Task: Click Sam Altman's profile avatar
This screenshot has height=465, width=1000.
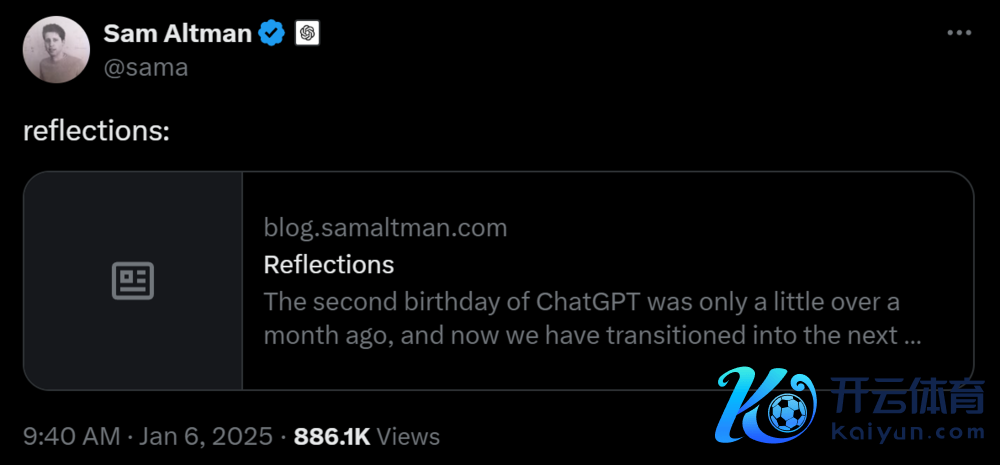Action: pos(57,50)
